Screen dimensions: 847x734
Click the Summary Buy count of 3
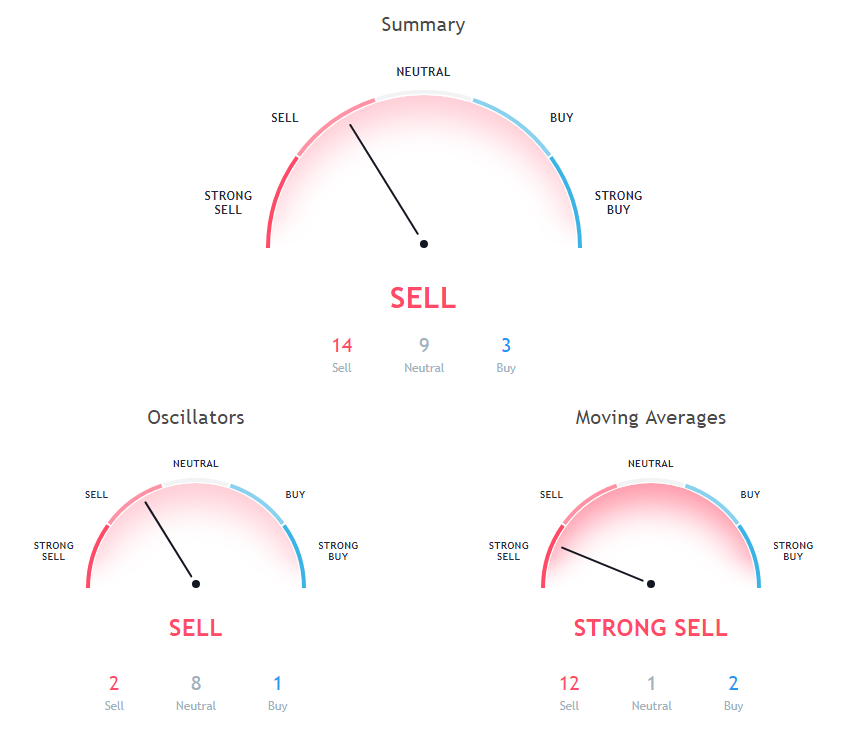pyautogui.click(x=506, y=346)
